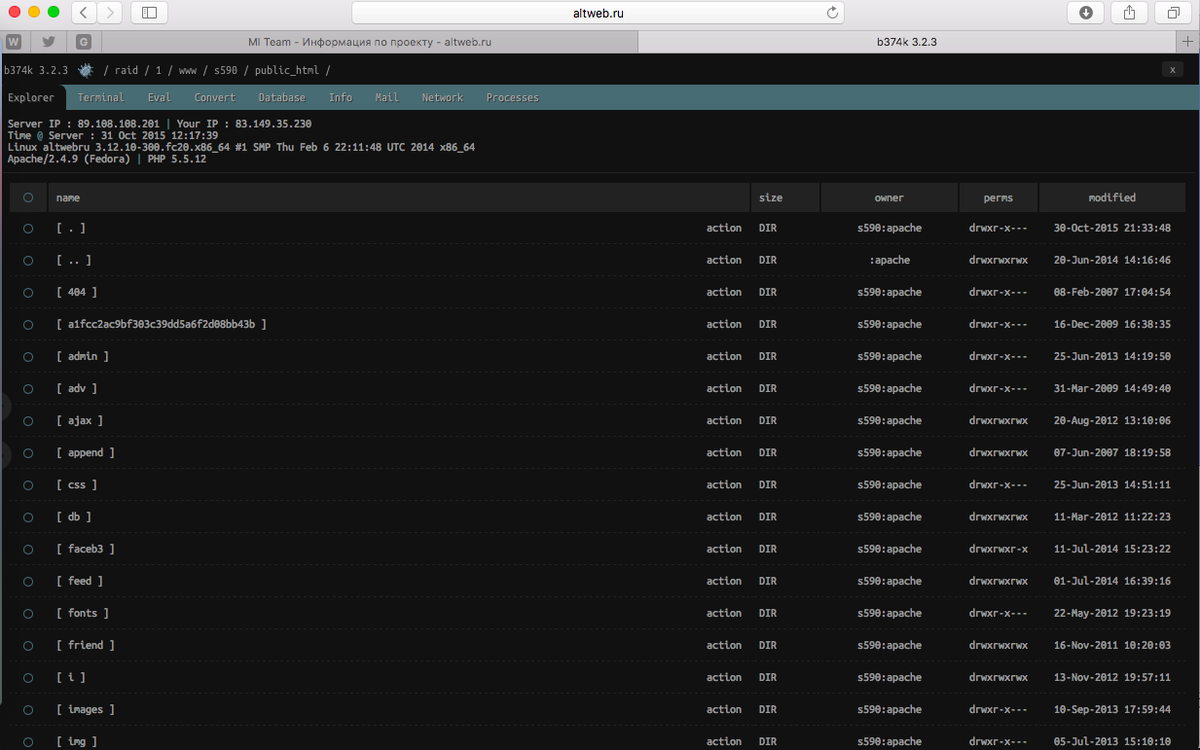Screen dimensions: 1200x750
Task: Click the x button in shell header
Action: pyautogui.click(x=1173, y=69)
